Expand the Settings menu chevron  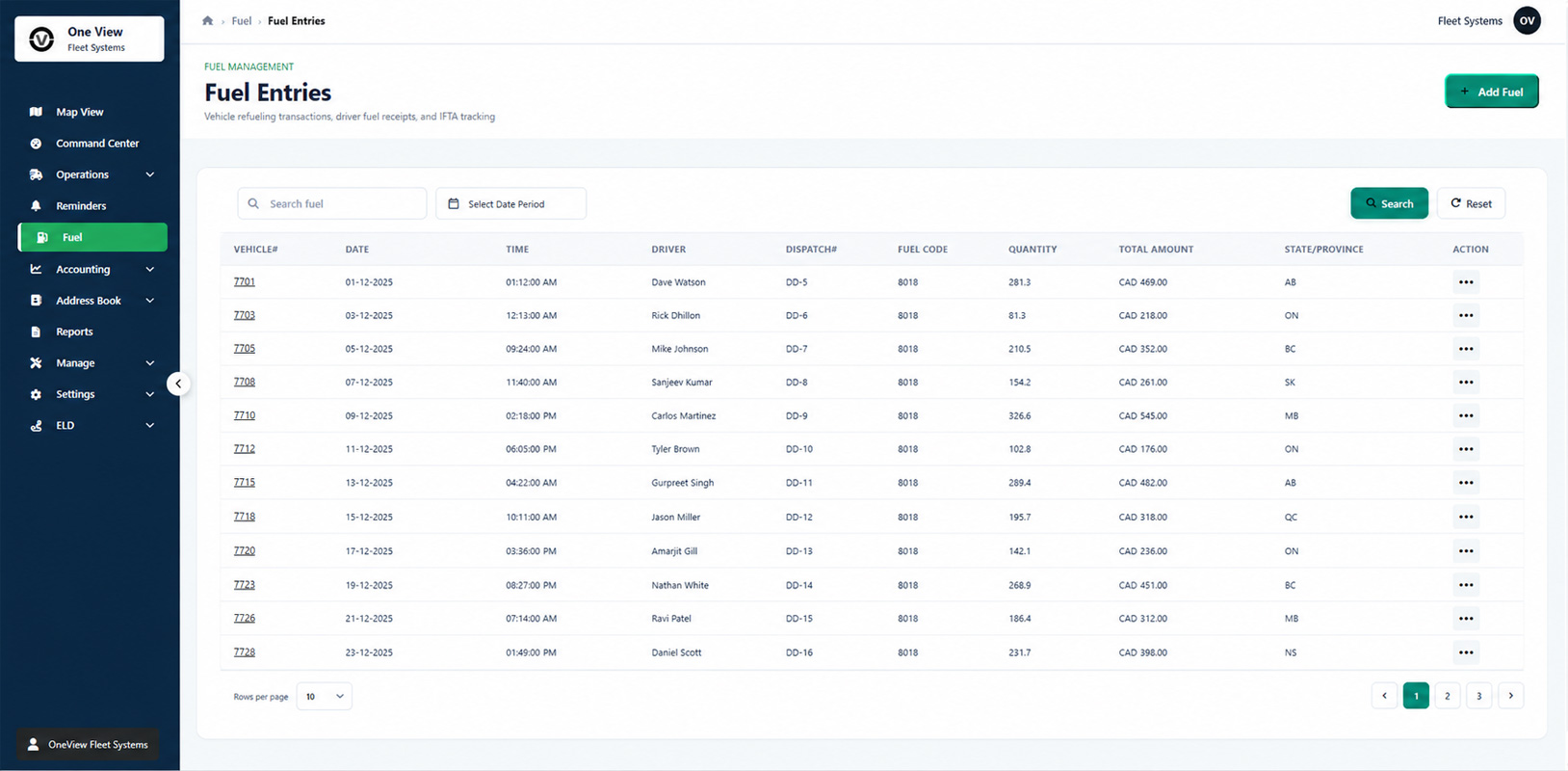tap(149, 394)
